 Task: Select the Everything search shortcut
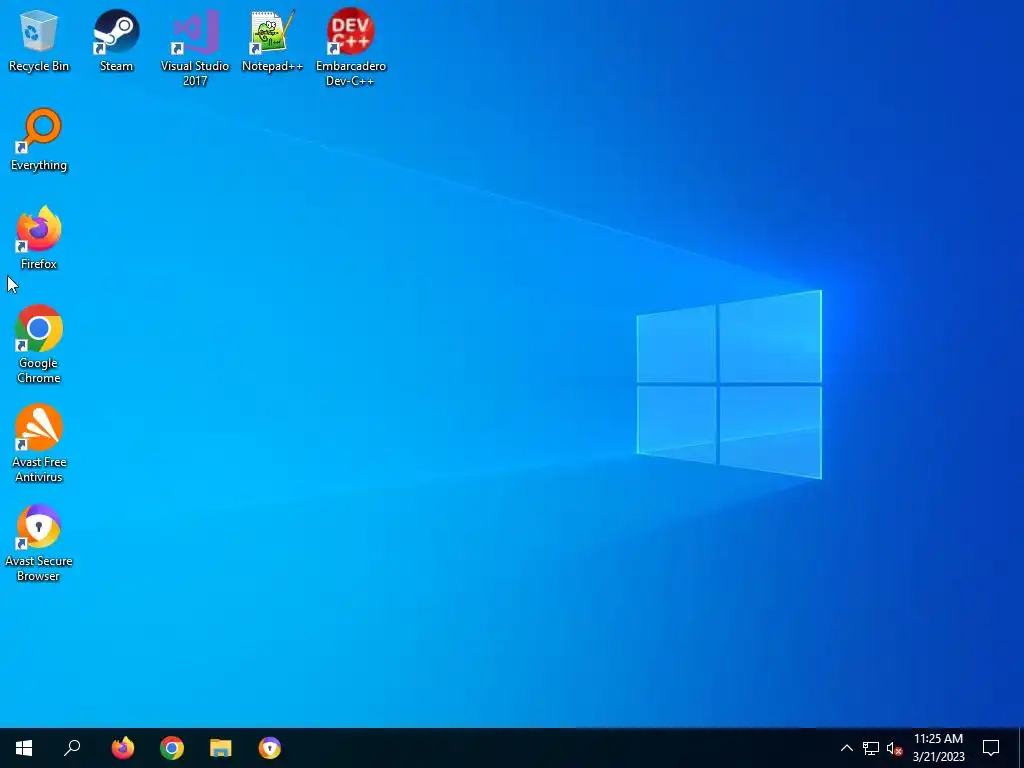39,140
